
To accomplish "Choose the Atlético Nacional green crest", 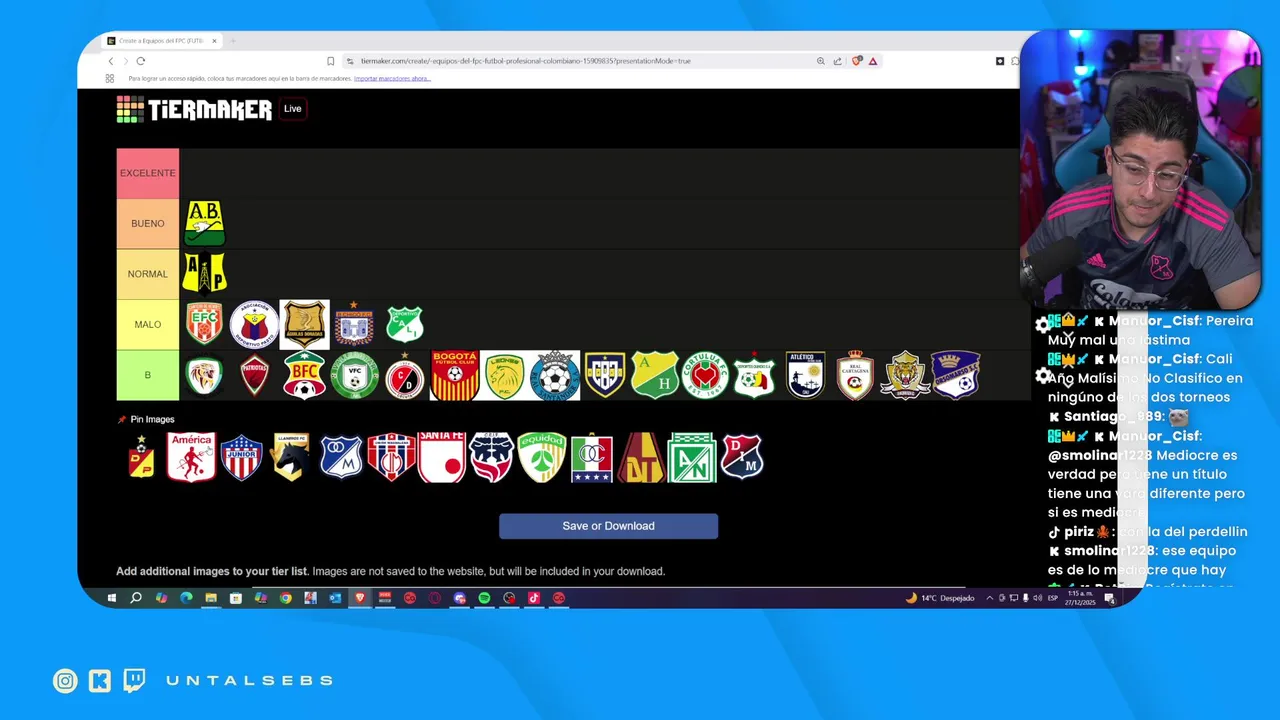I will (x=691, y=458).
